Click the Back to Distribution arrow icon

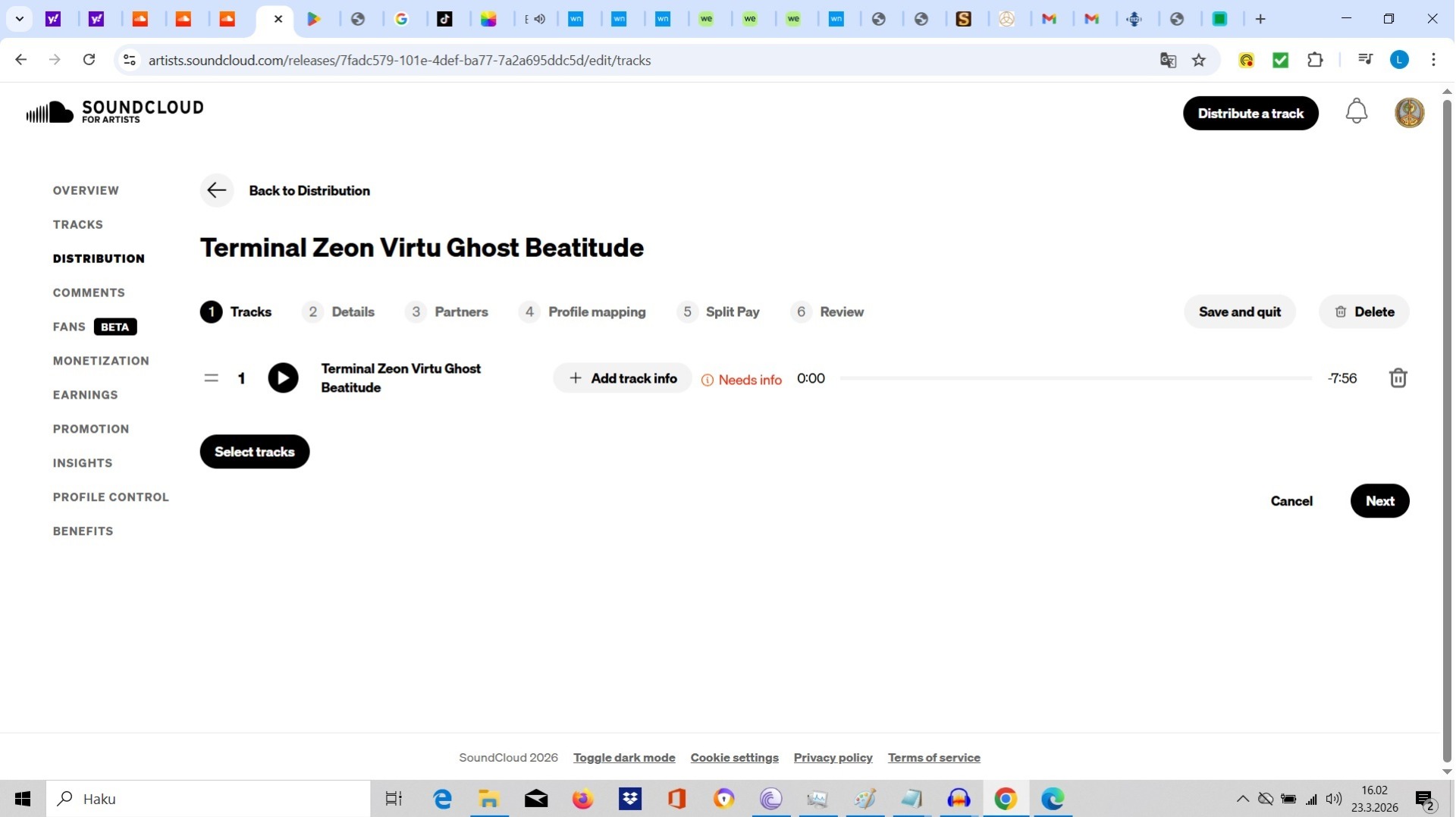pyautogui.click(x=216, y=190)
